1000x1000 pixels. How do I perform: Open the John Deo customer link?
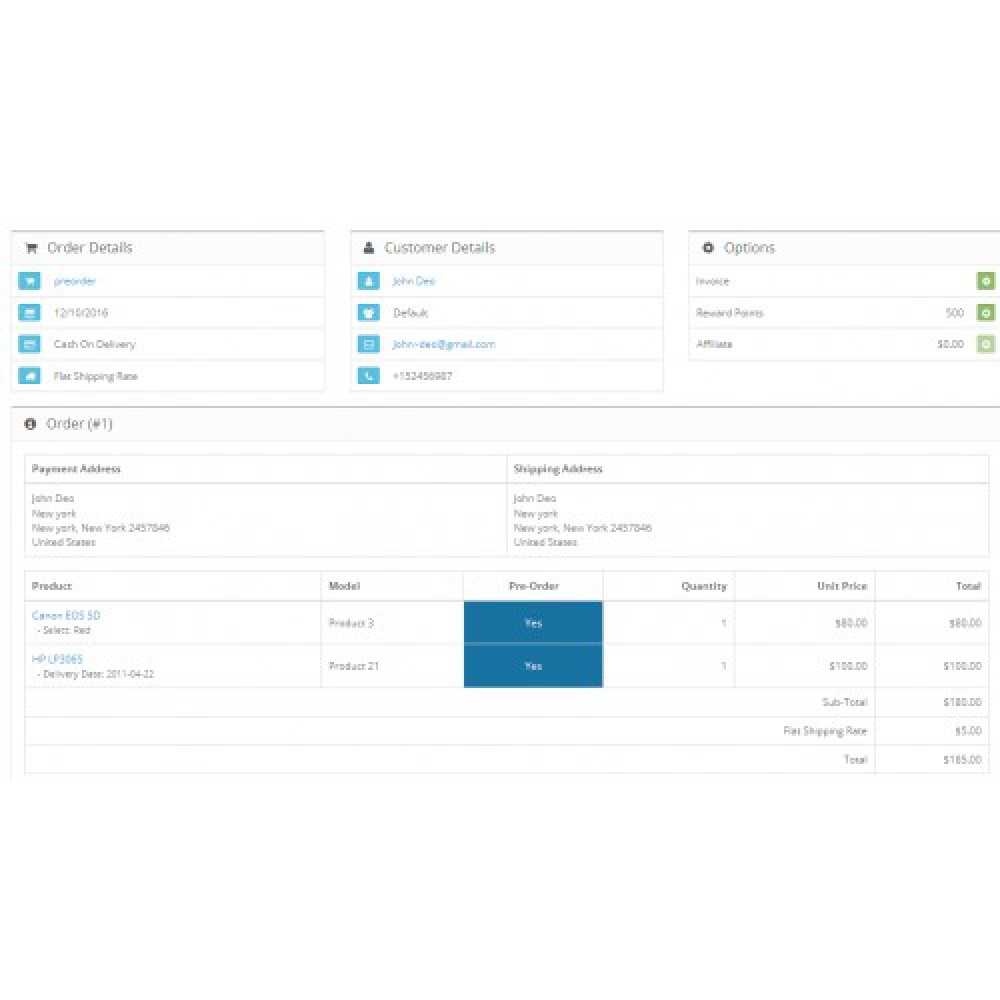click(x=414, y=281)
